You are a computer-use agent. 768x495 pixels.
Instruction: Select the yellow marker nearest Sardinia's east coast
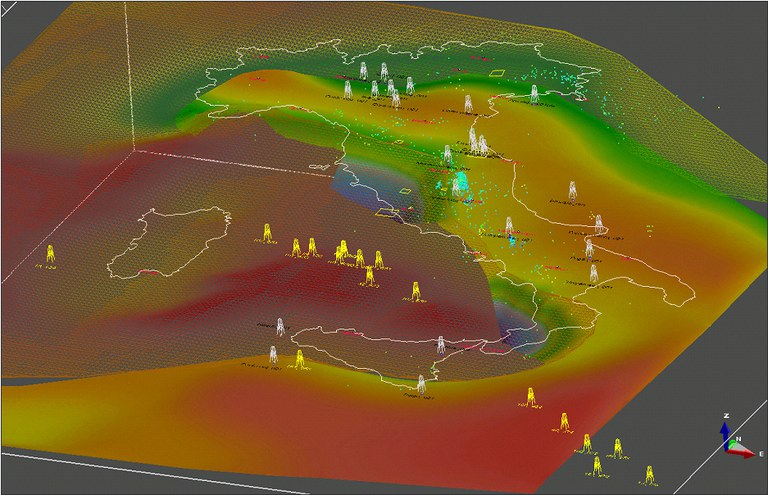[x=267, y=234]
